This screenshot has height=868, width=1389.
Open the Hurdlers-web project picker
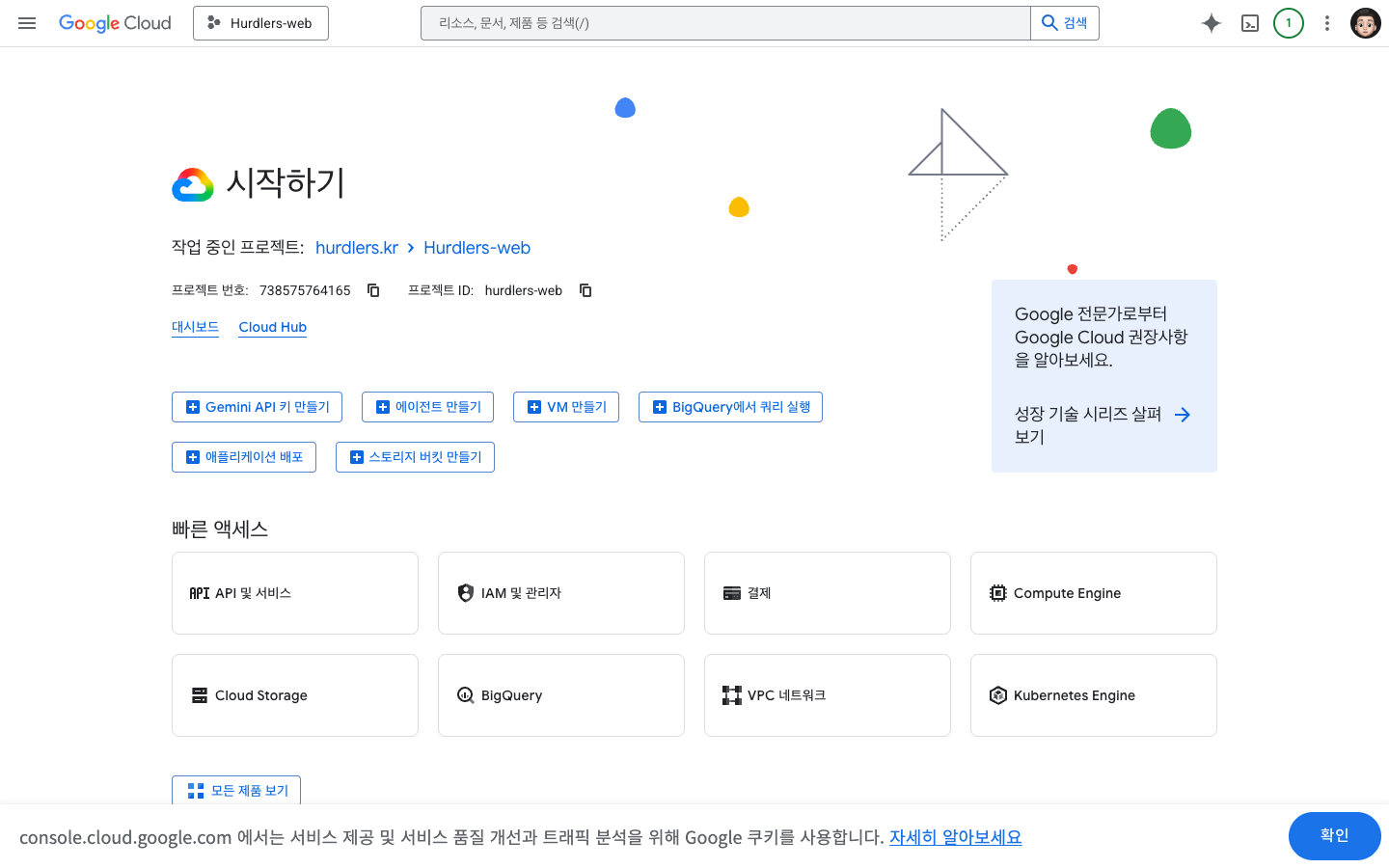point(260,23)
